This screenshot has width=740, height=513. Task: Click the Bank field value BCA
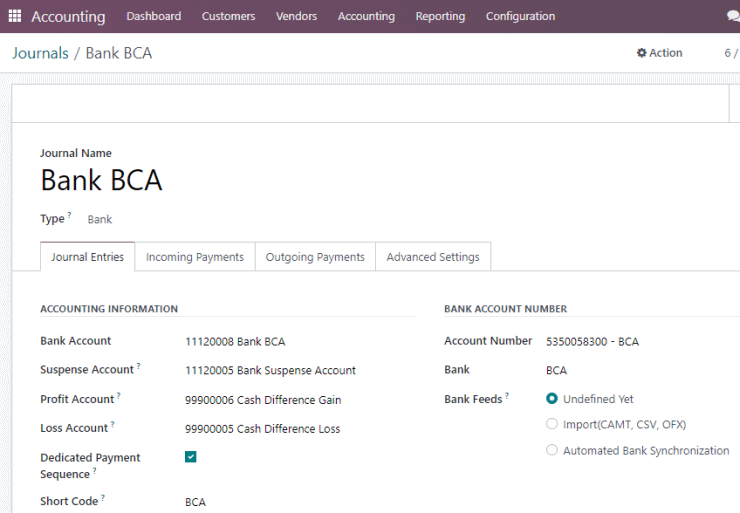click(x=556, y=370)
